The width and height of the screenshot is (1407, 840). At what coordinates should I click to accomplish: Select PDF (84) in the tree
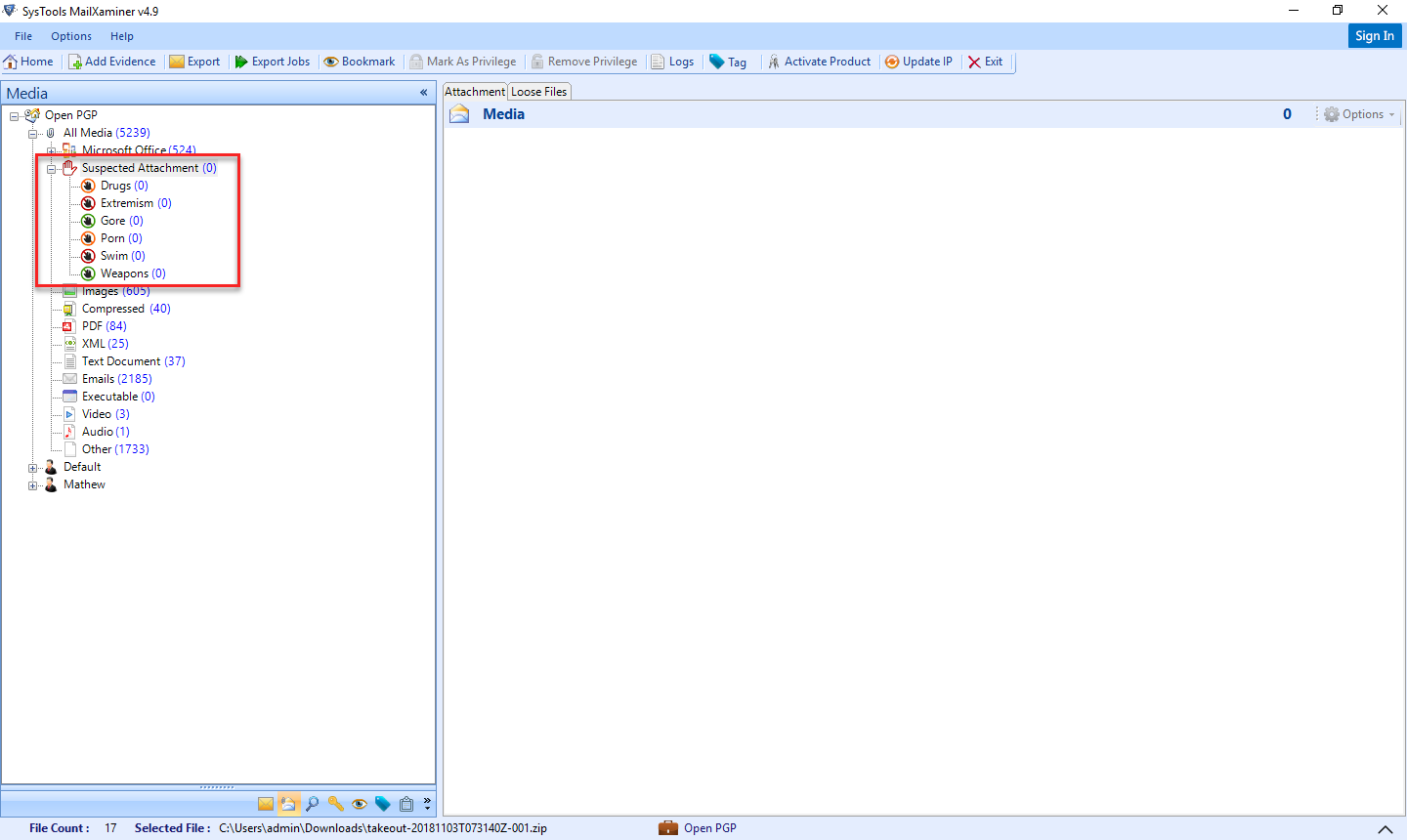click(105, 326)
